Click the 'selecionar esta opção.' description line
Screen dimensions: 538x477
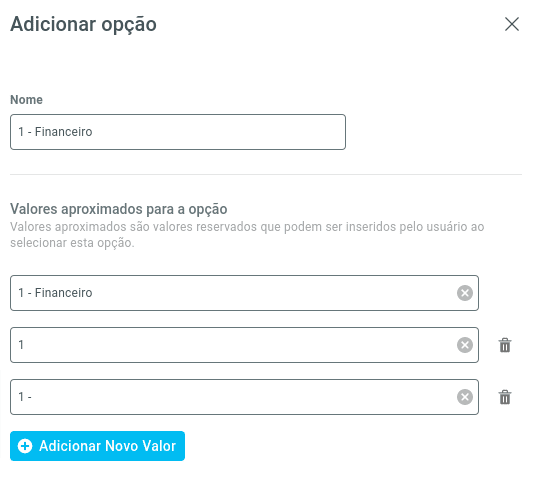[72, 243]
